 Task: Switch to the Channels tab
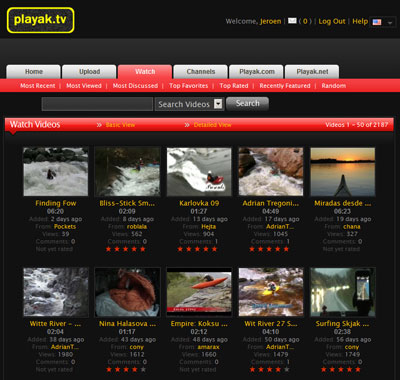tap(201, 72)
